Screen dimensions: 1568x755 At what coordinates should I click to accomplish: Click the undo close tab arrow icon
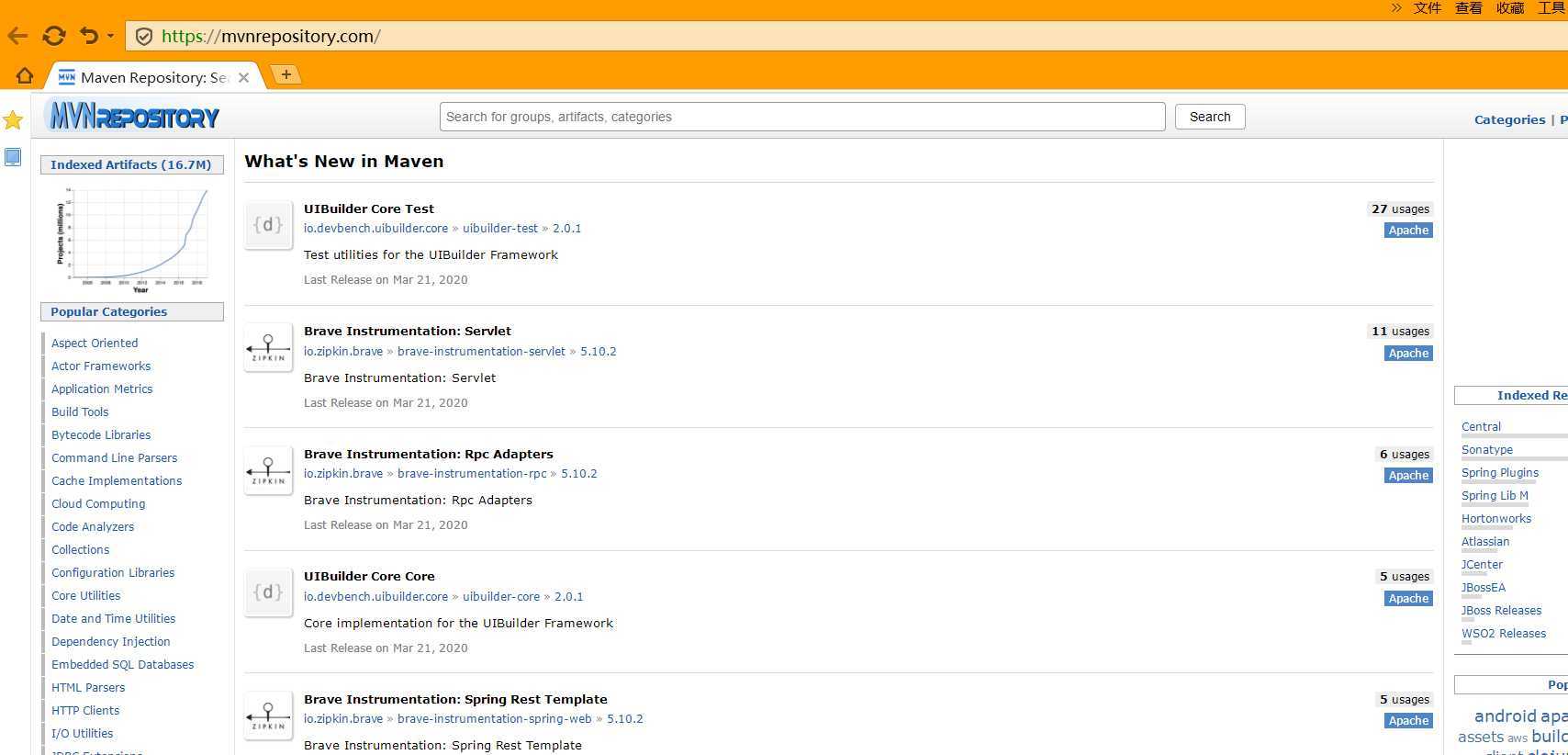click(x=89, y=36)
